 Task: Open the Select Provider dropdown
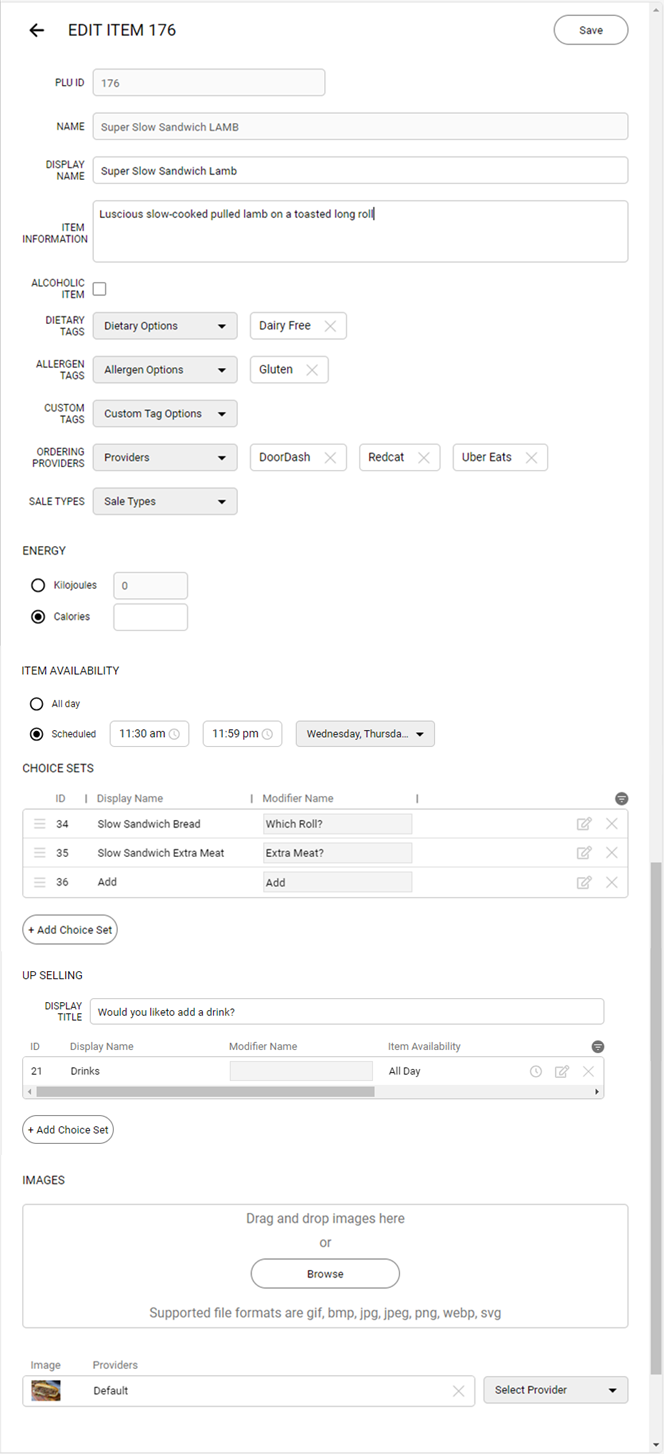click(555, 1389)
